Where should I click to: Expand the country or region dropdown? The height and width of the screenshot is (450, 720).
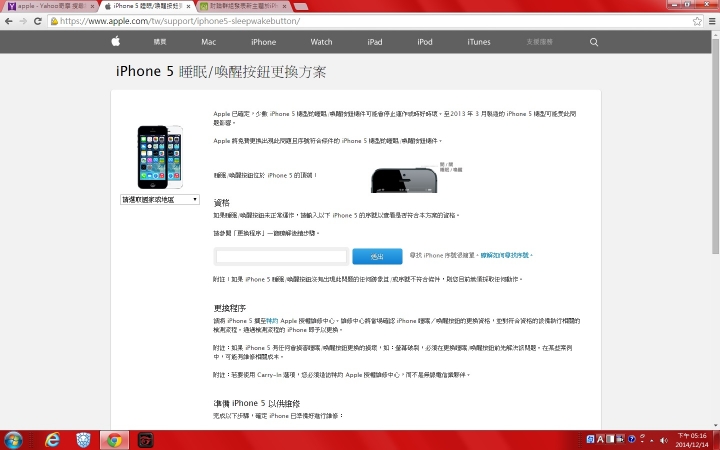159,199
